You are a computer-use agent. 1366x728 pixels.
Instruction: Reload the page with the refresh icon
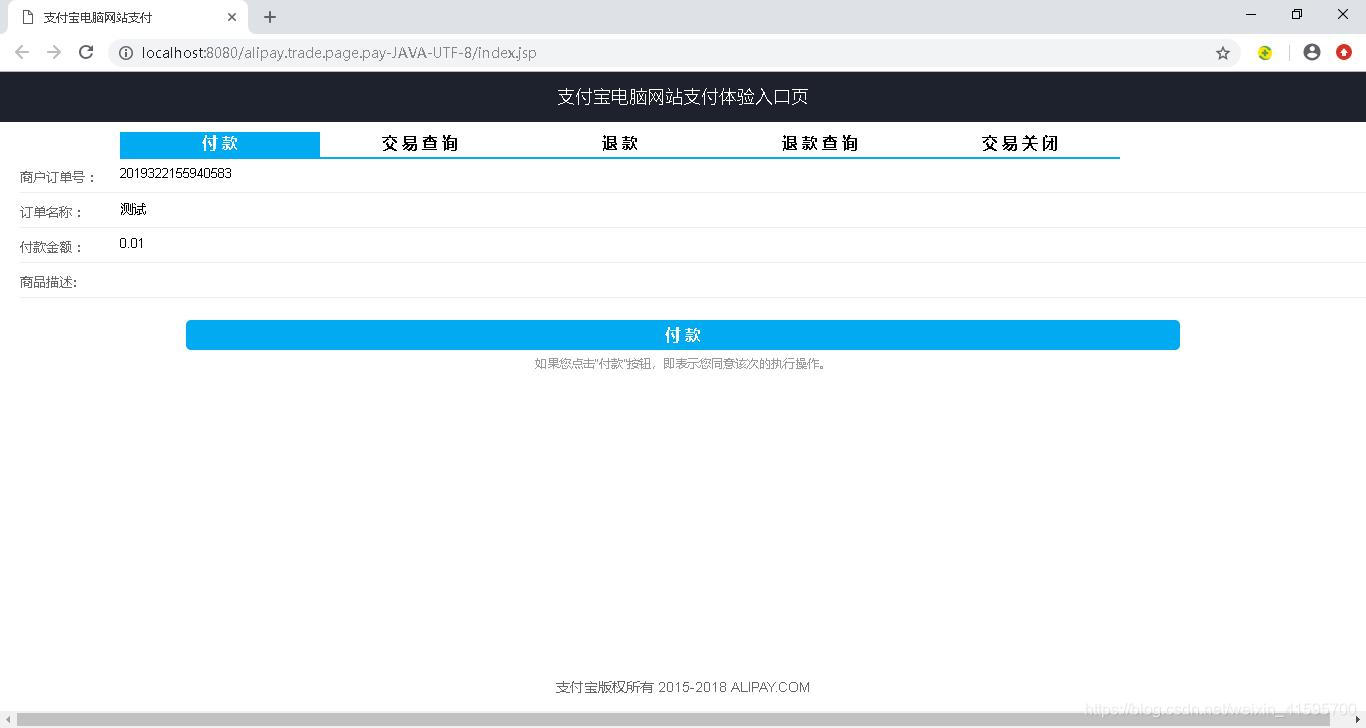(x=86, y=53)
